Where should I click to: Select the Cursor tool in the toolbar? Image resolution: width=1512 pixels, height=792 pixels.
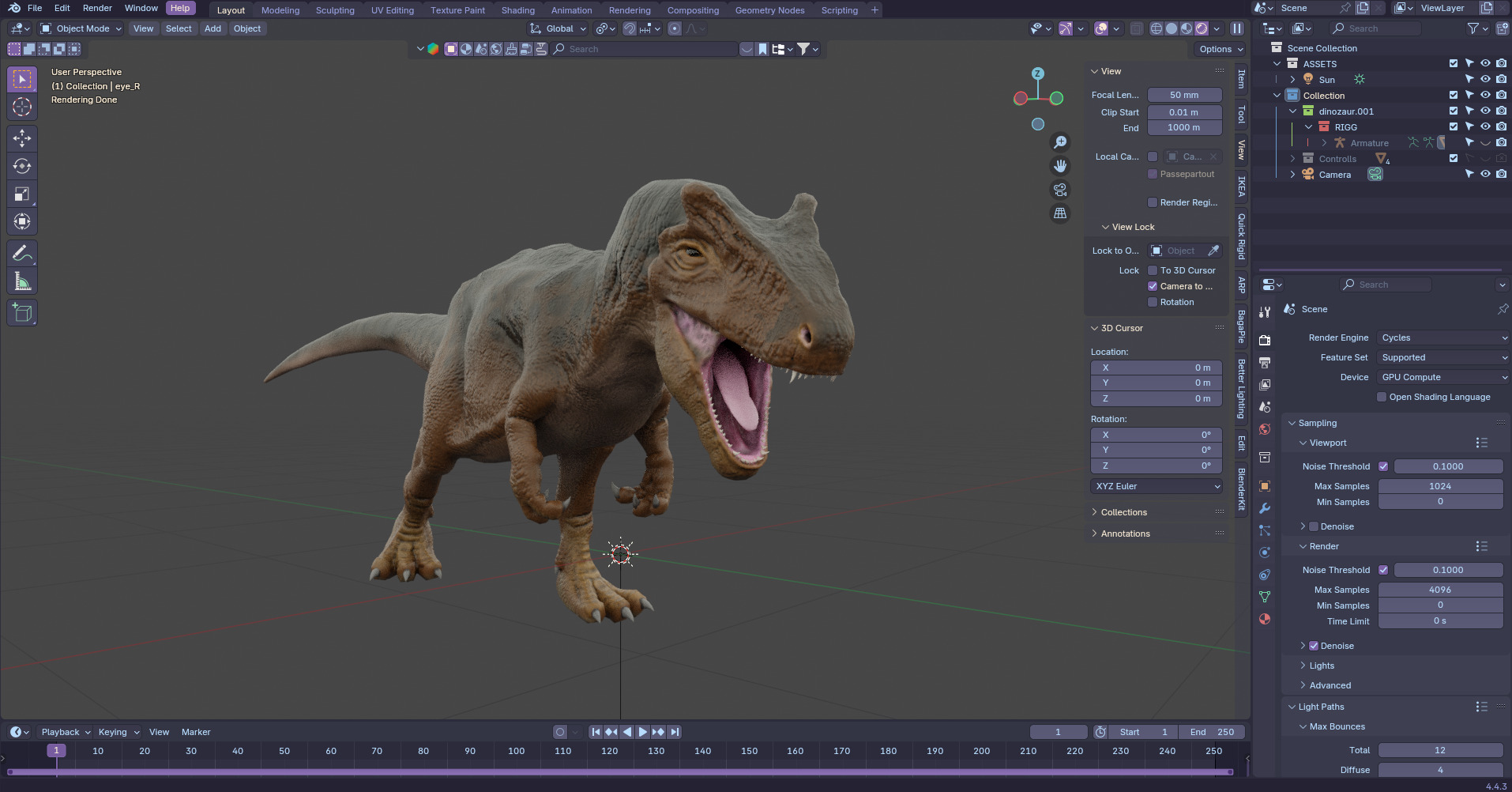(x=22, y=107)
